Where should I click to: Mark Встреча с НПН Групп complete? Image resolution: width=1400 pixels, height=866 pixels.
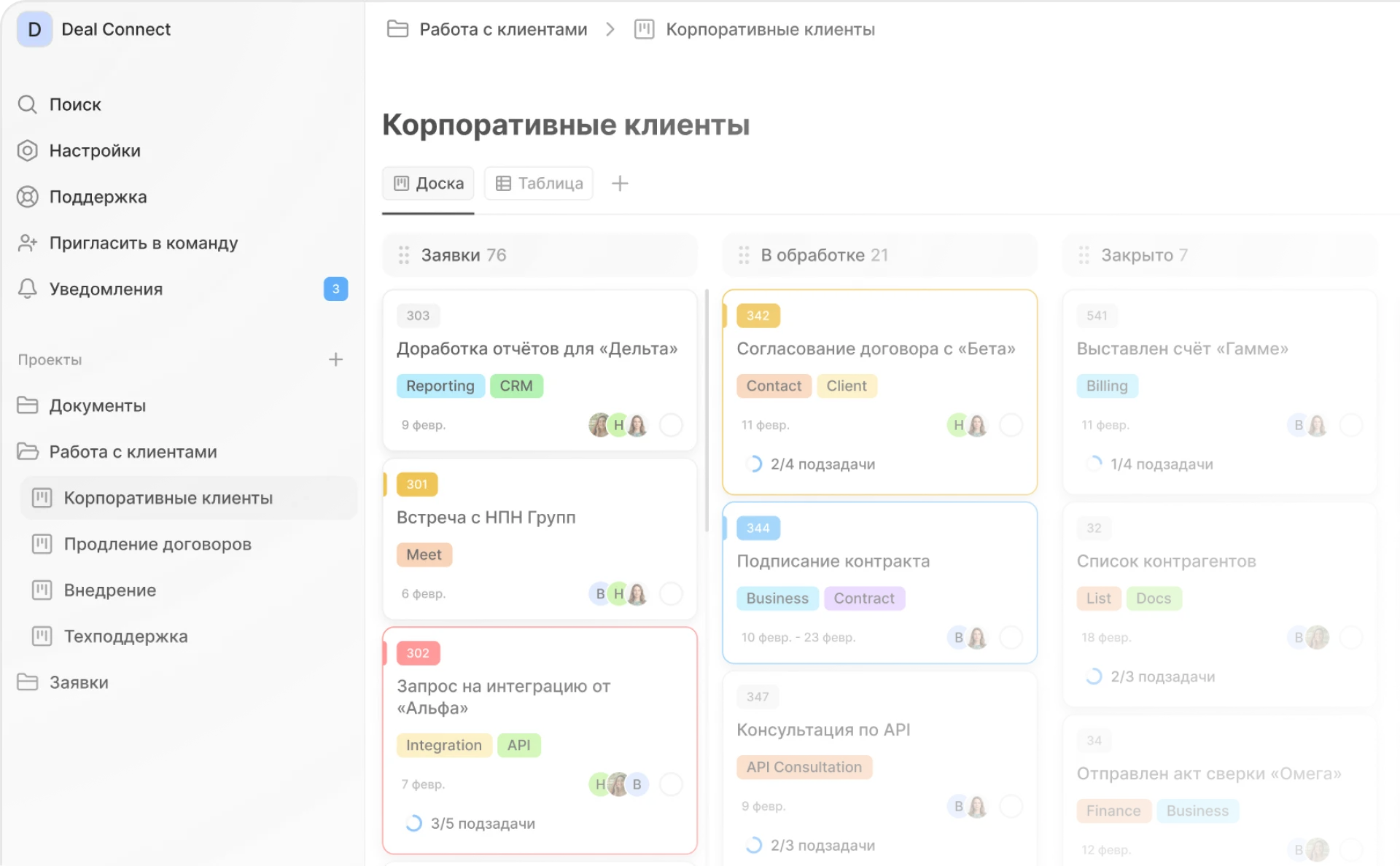point(671,593)
